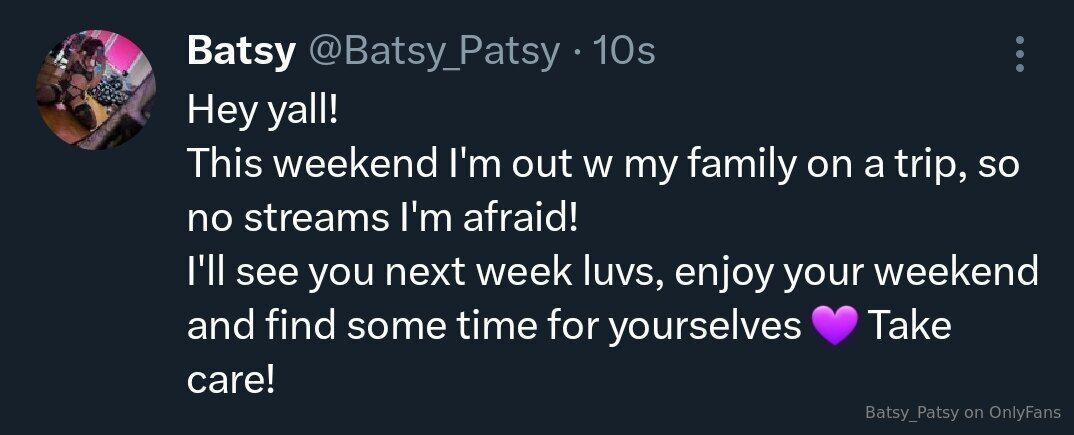1074x435 pixels.
Task: Open the tweet's three-dot more options menu
Action: [1019, 54]
